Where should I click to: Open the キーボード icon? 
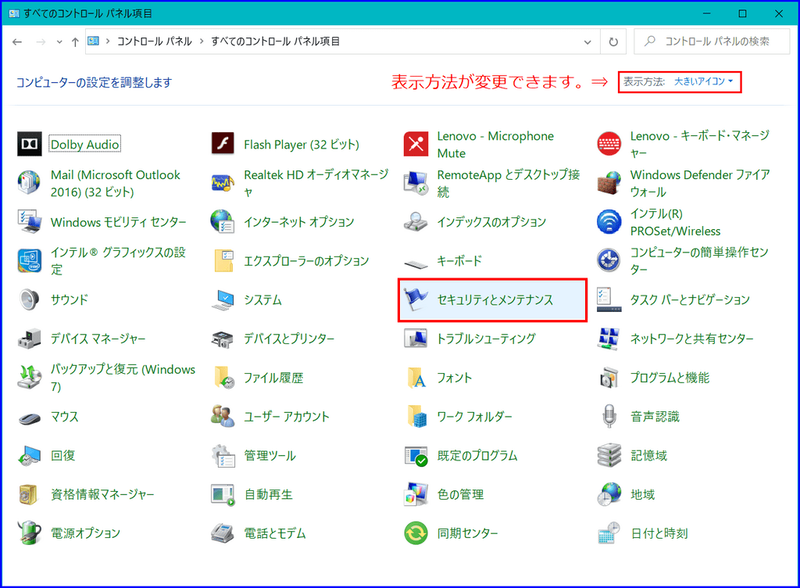(x=416, y=263)
